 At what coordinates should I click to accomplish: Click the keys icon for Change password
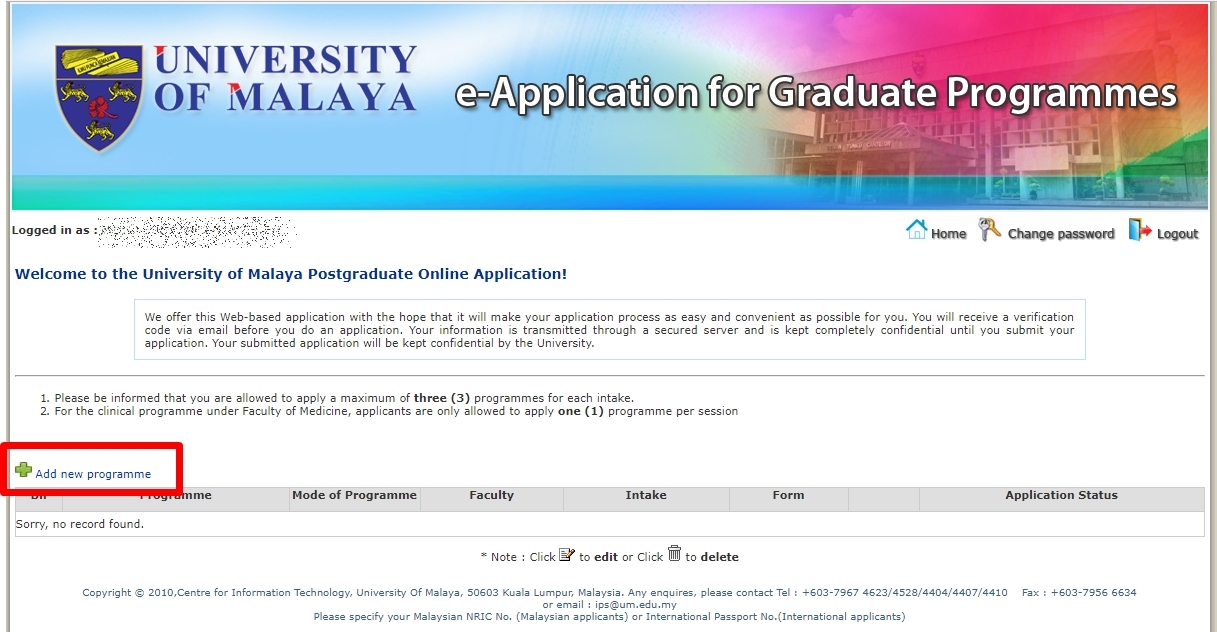click(990, 230)
